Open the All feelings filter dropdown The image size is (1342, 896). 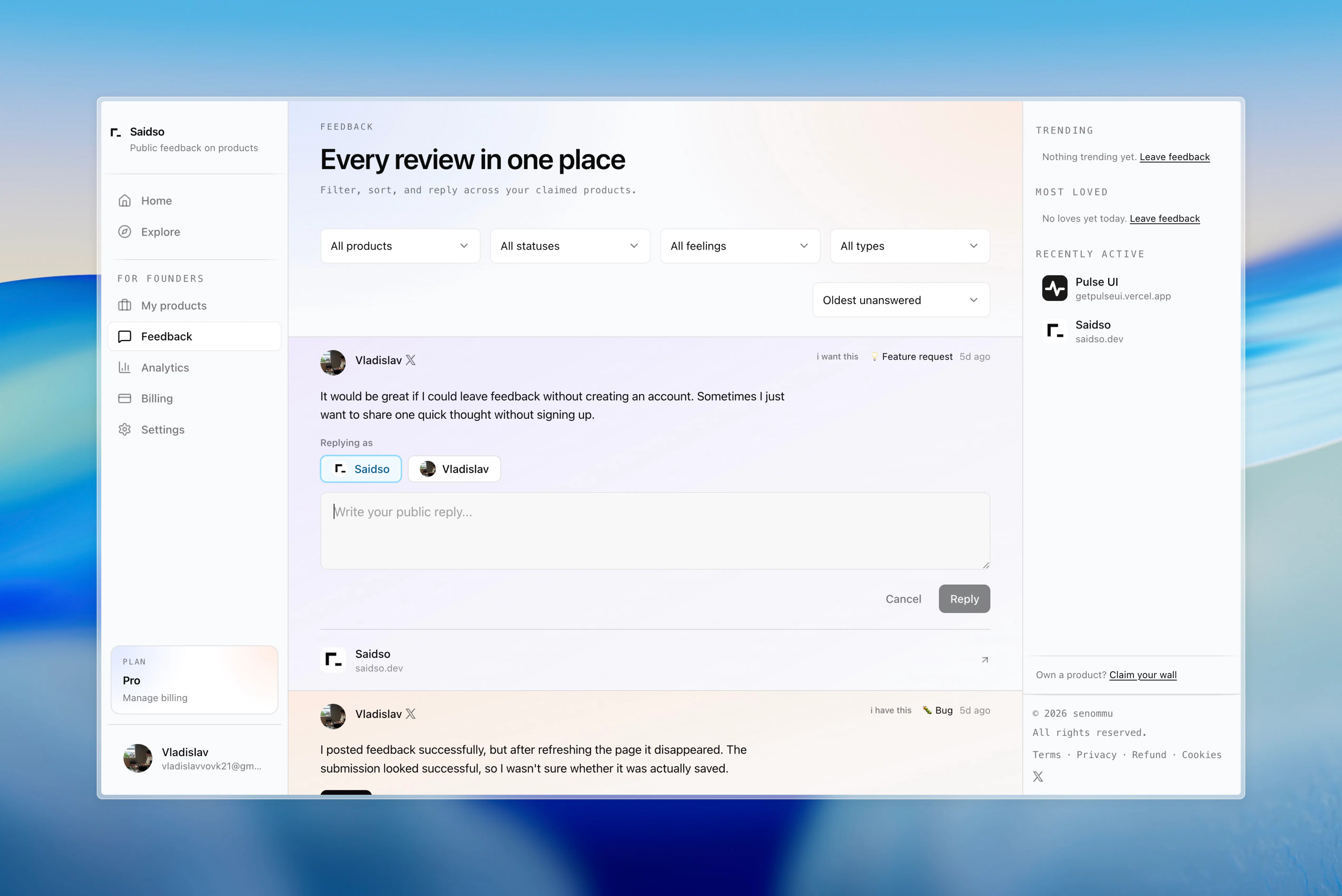(740, 246)
